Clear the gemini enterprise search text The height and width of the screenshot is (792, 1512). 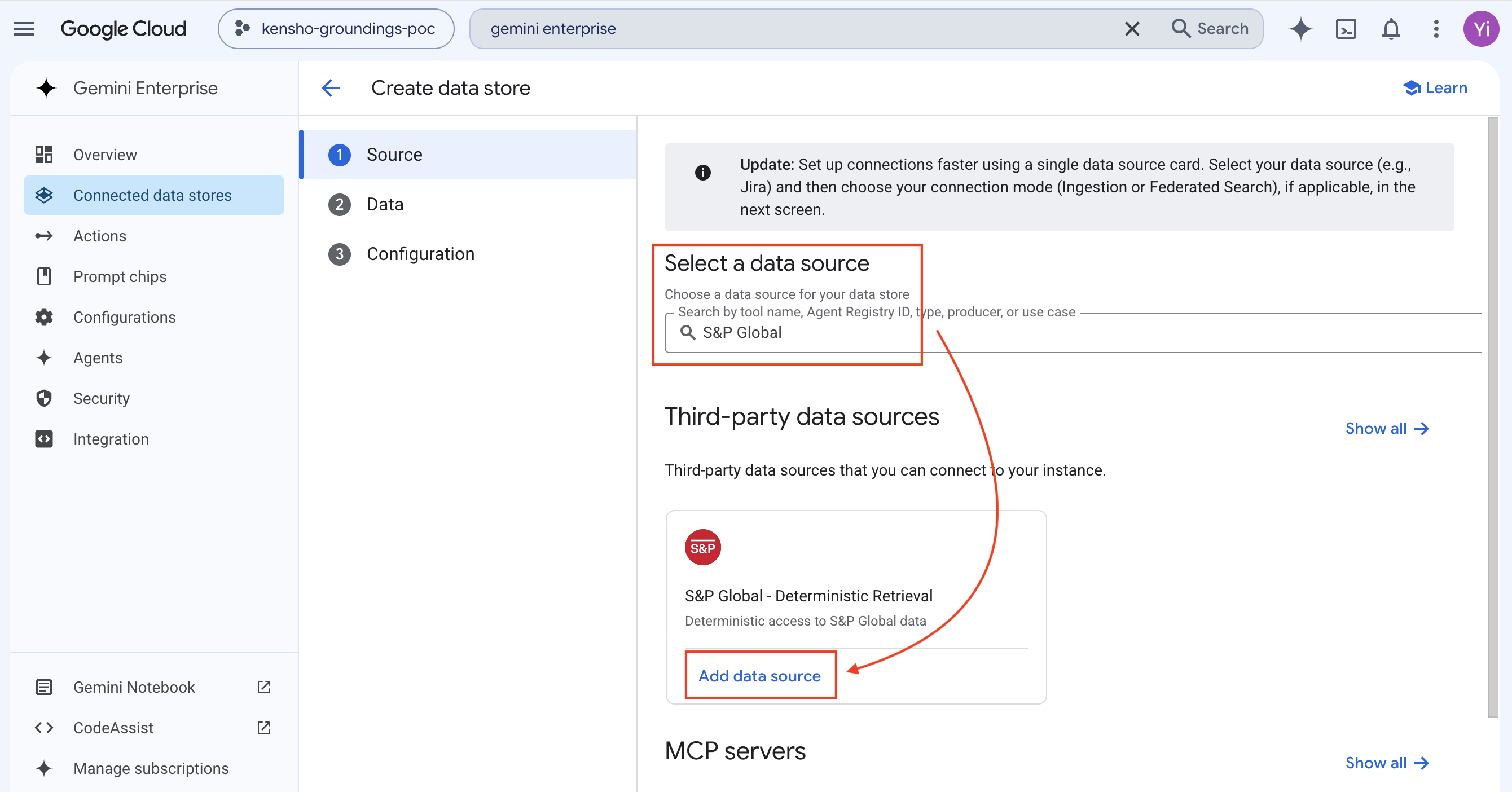[x=1132, y=28]
